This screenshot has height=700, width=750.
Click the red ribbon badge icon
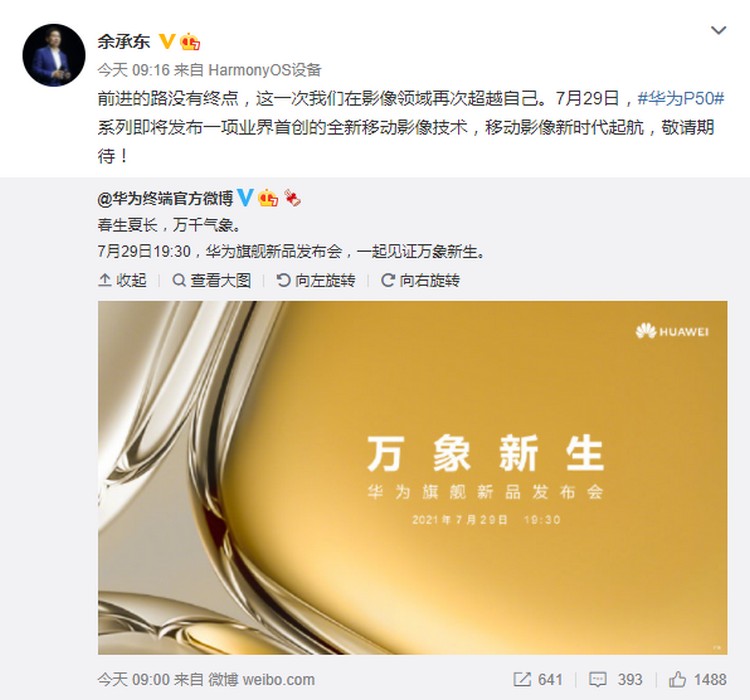click(x=292, y=198)
